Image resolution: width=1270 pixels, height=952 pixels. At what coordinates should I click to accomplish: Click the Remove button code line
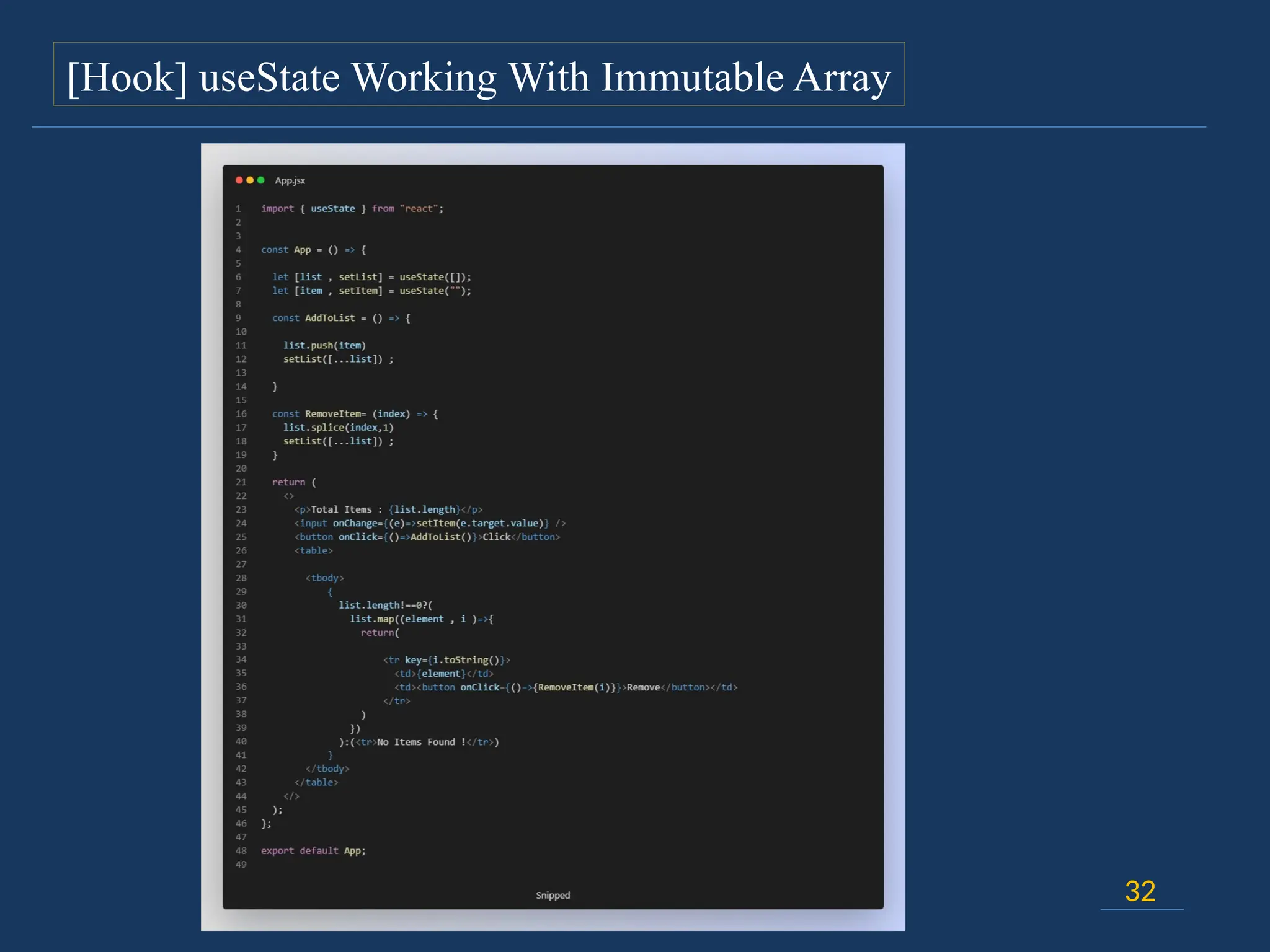click(565, 687)
